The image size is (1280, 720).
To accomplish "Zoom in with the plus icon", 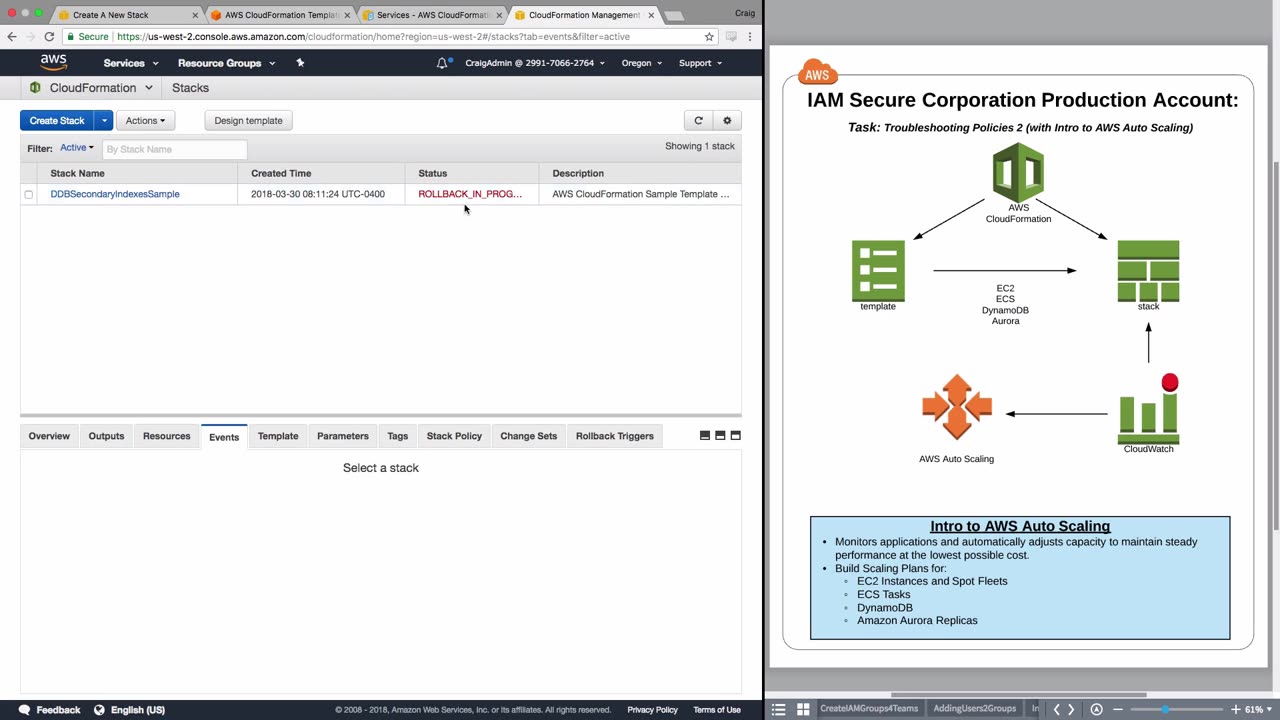I will point(1236,709).
